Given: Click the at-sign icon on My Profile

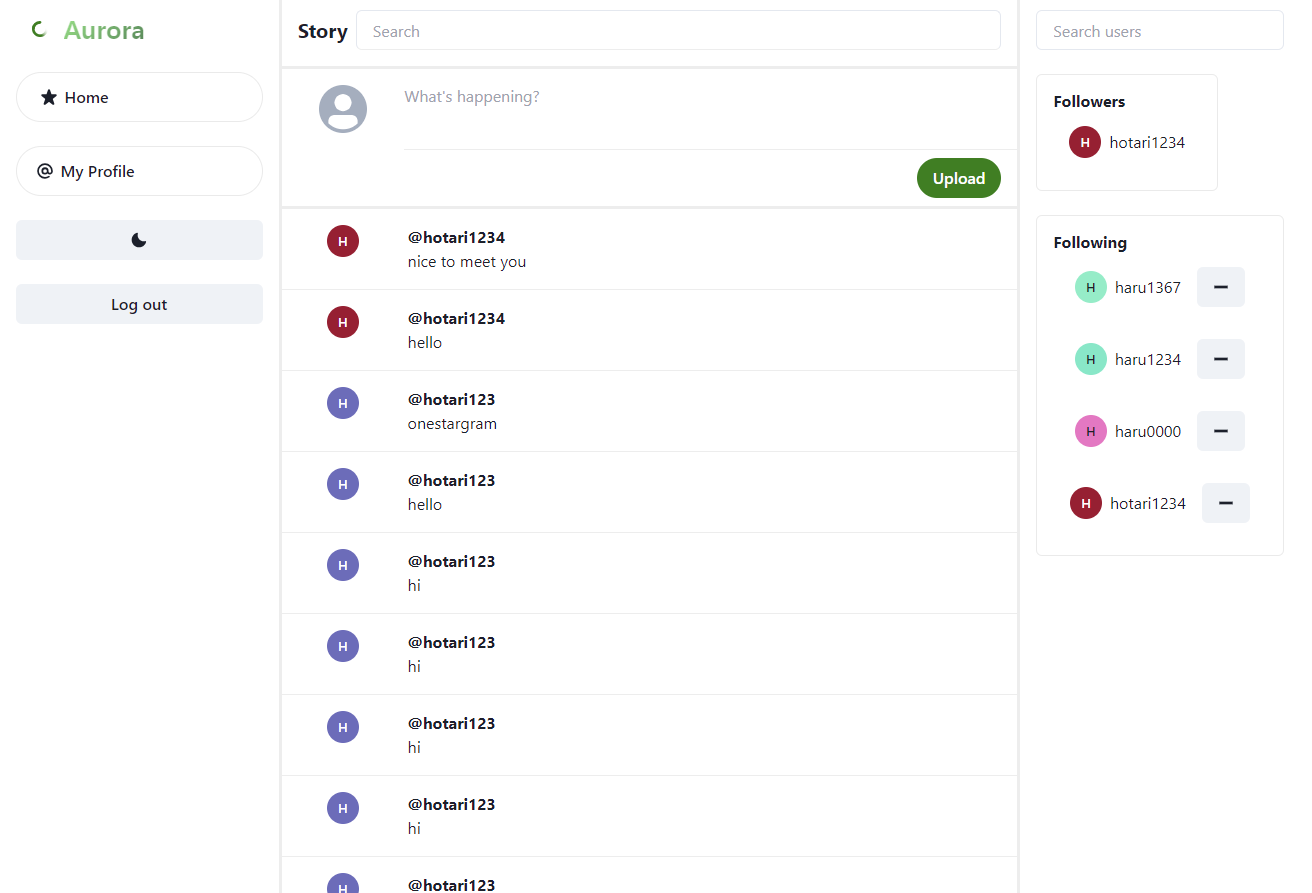Looking at the screenshot, I should [x=45, y=171].
